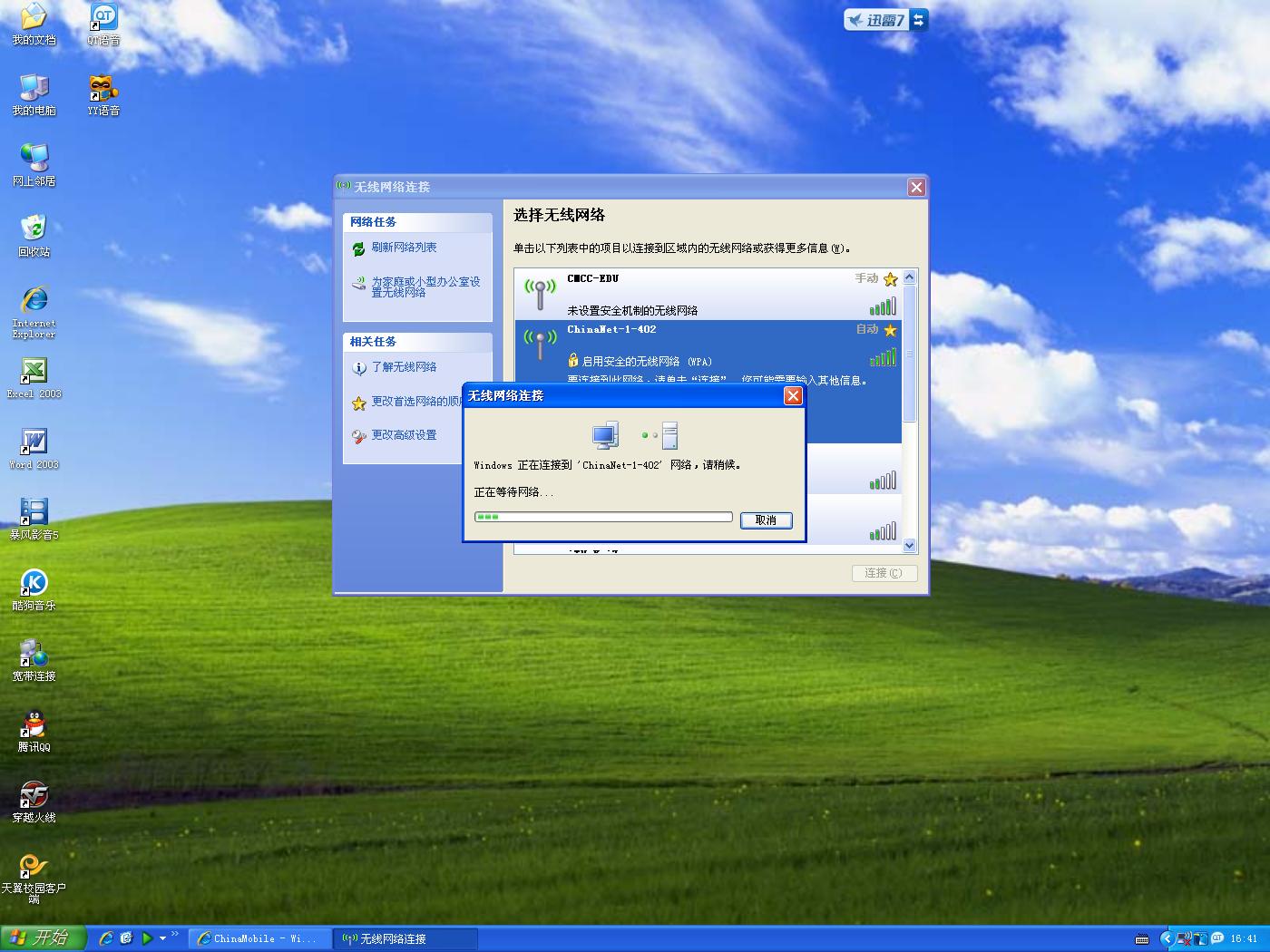The width and height of the screenshot is (1270, 952).
Task: Click the keyboard language bar icon
Action: click(x=1142, y=939)
